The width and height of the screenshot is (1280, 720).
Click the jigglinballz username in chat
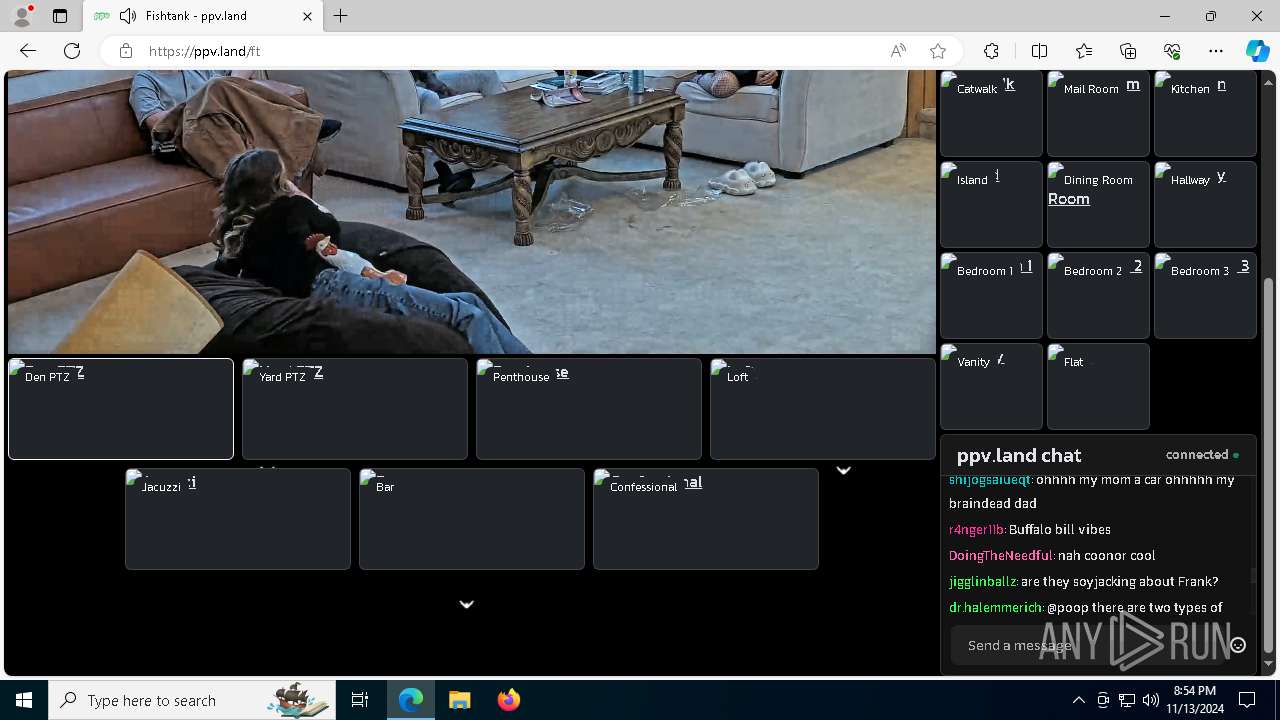pos(983,581)
